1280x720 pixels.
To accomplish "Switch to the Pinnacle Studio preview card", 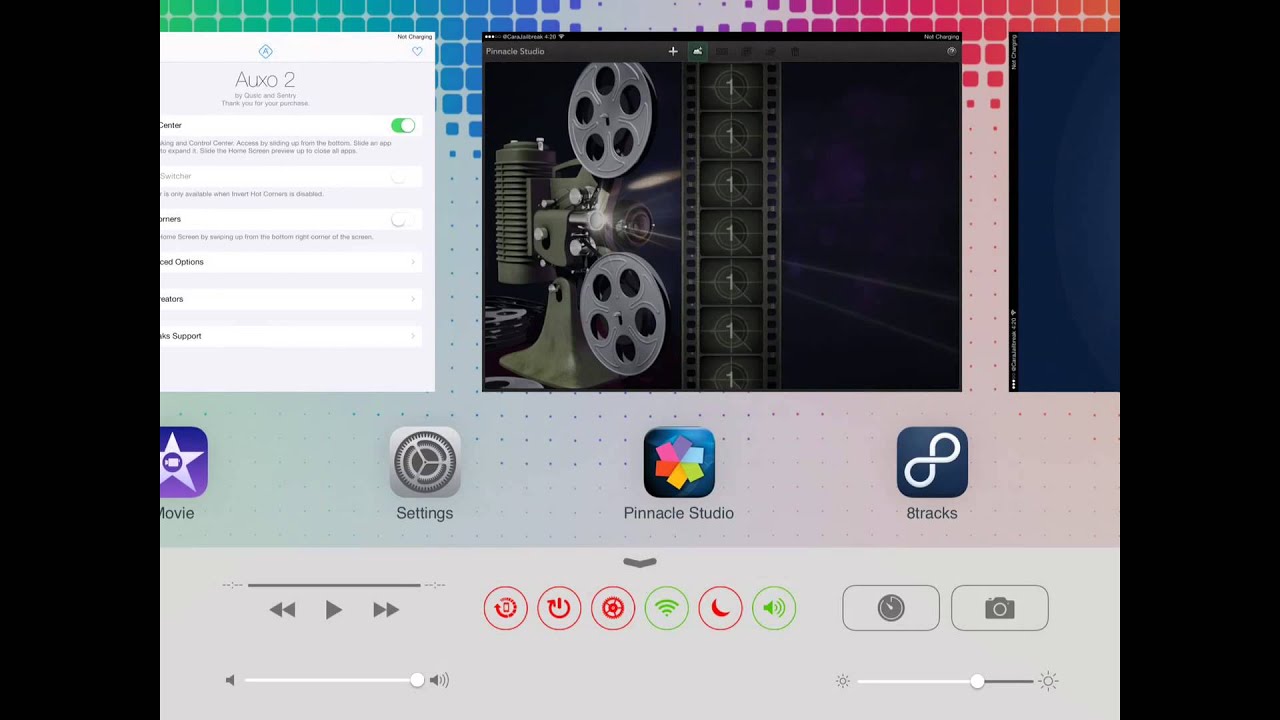I will point(722,212).
